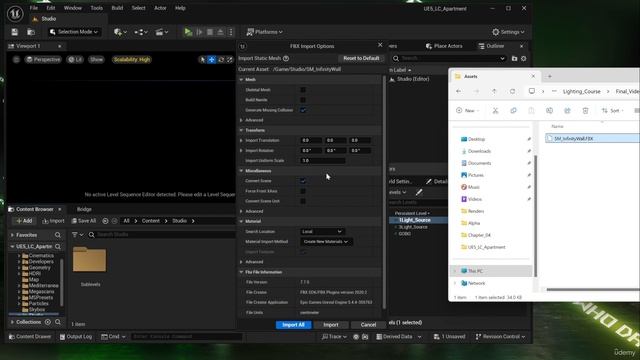Open Downloads in Explorer sidebar
This screenshot has height=360, width=640.
[479, 151]
